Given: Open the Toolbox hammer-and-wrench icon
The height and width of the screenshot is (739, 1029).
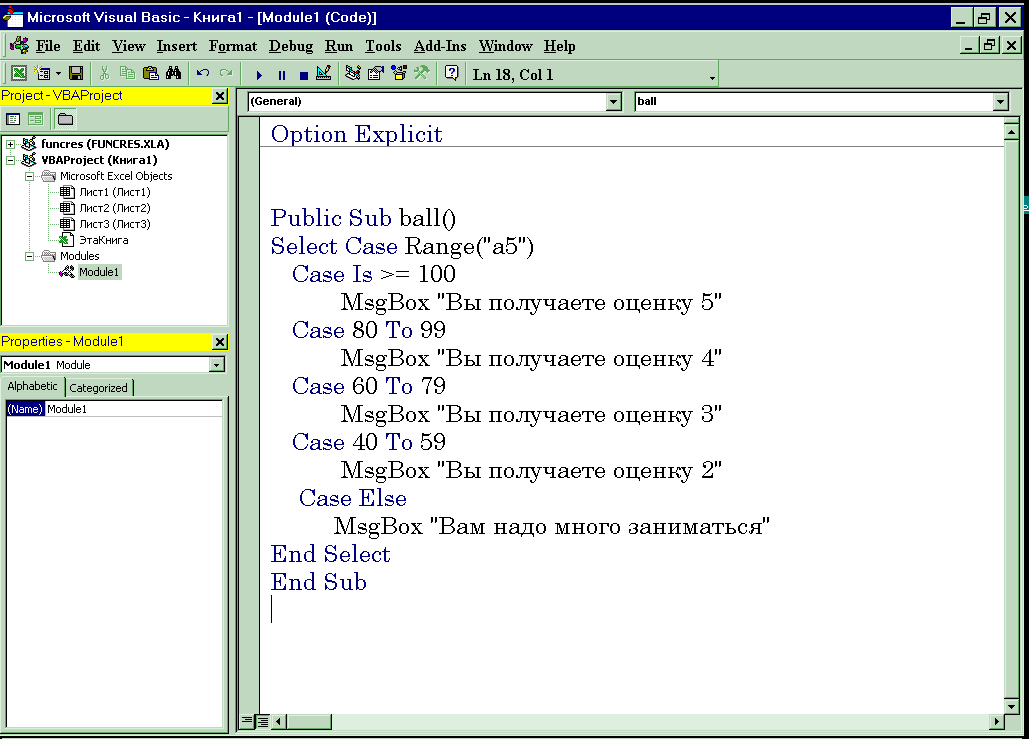Looking at the screenshot, I should pos(421,74).
